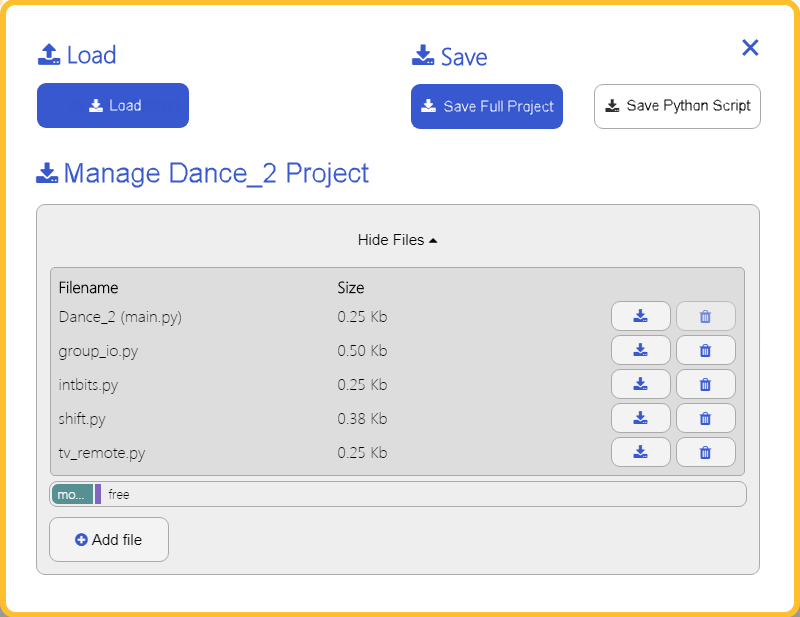Select the shift.py filename
The height and width of the screenshot is (617, 800).
tap(82, 419)
